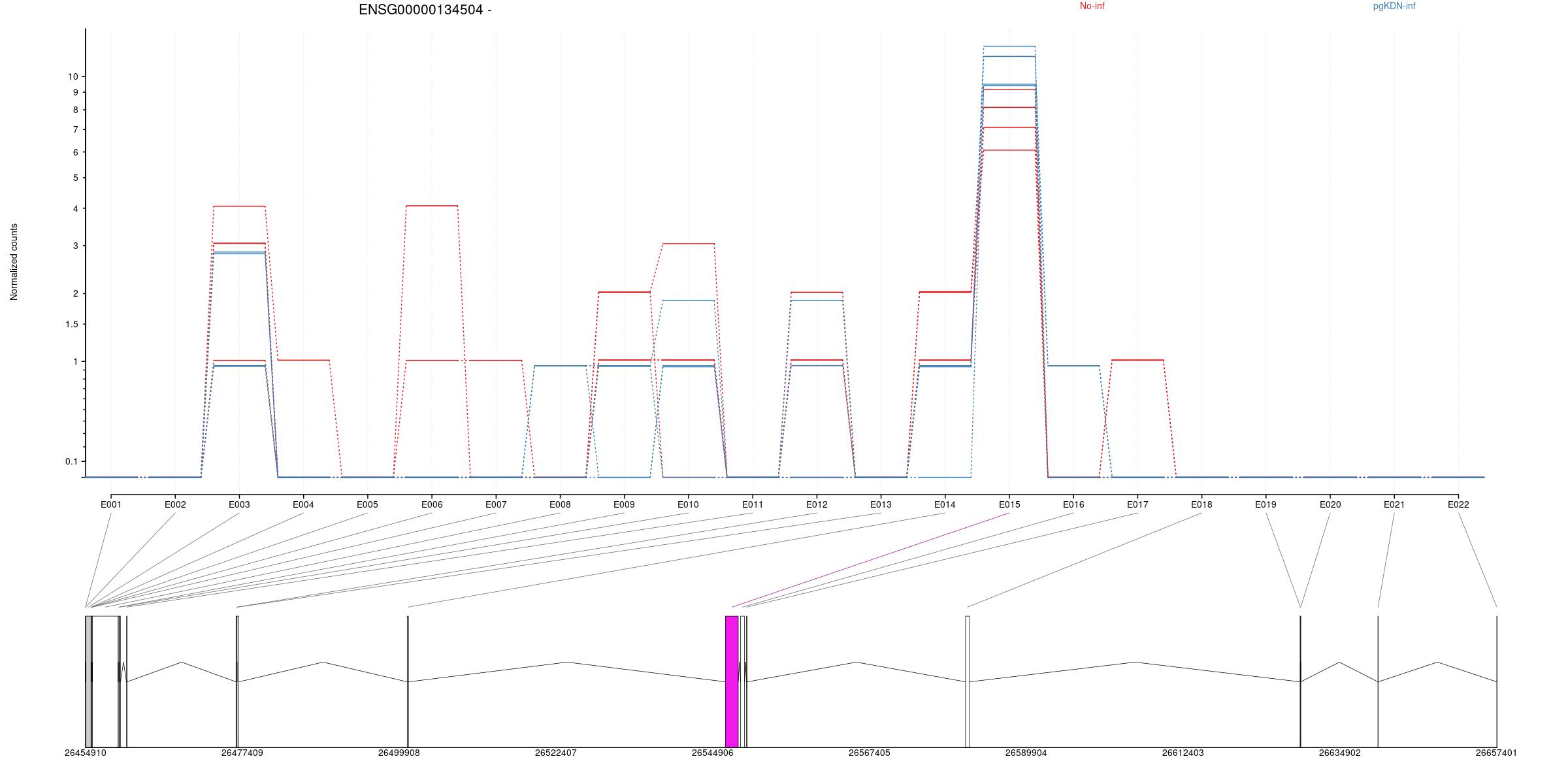Image resolution: width=1568 pixels, height=784 pixels.
Task: Click exon label E002
Action: click(x=175, y=504)
